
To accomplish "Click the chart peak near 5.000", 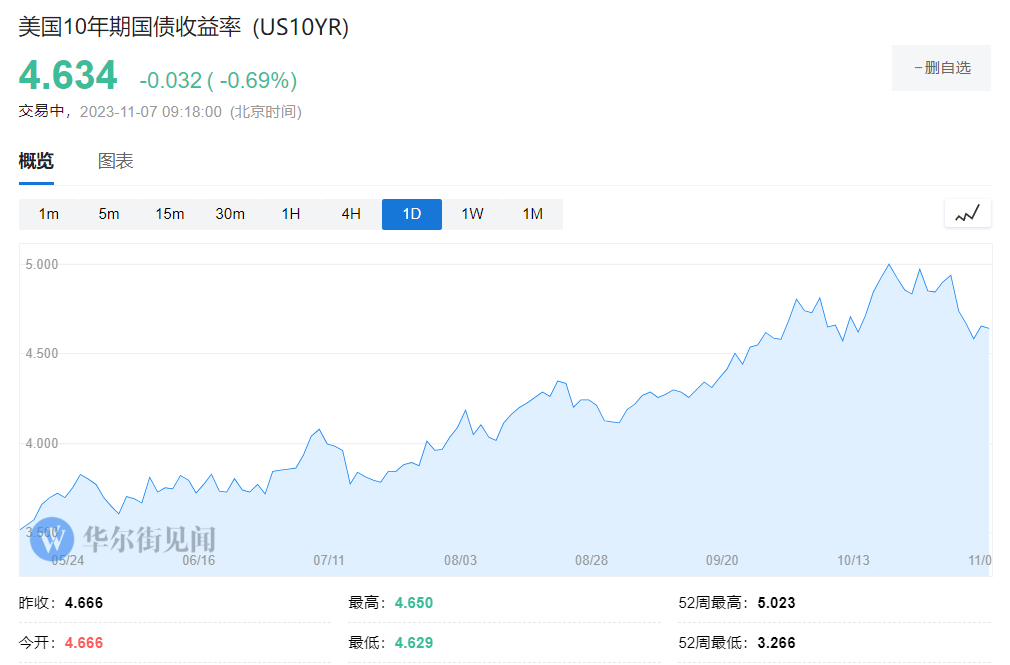I will 888,265.
